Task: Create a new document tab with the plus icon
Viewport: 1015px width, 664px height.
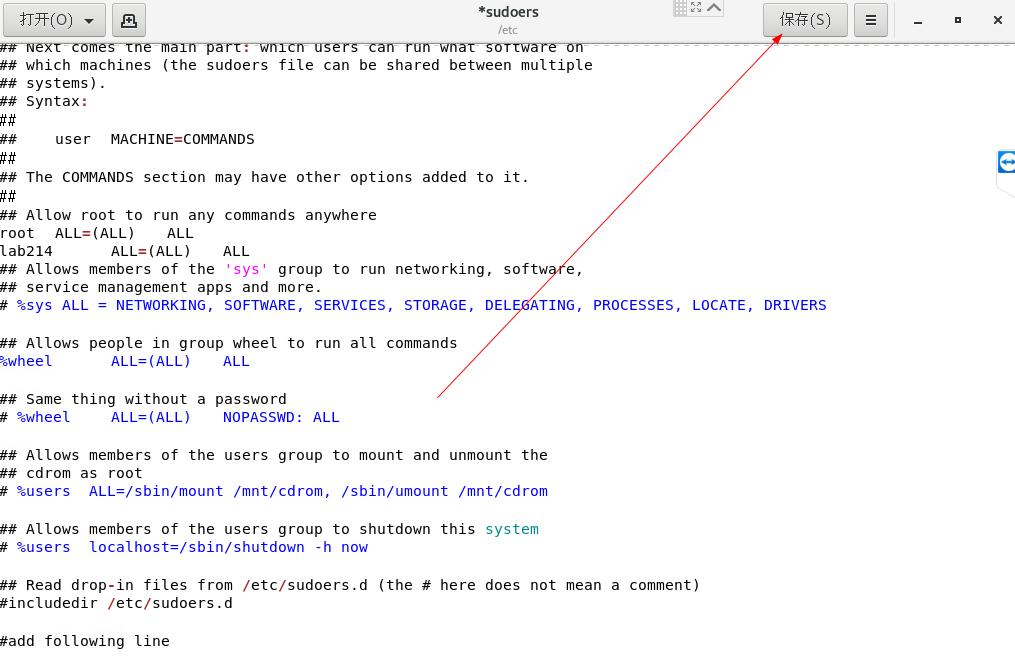Action: (129, 20)
